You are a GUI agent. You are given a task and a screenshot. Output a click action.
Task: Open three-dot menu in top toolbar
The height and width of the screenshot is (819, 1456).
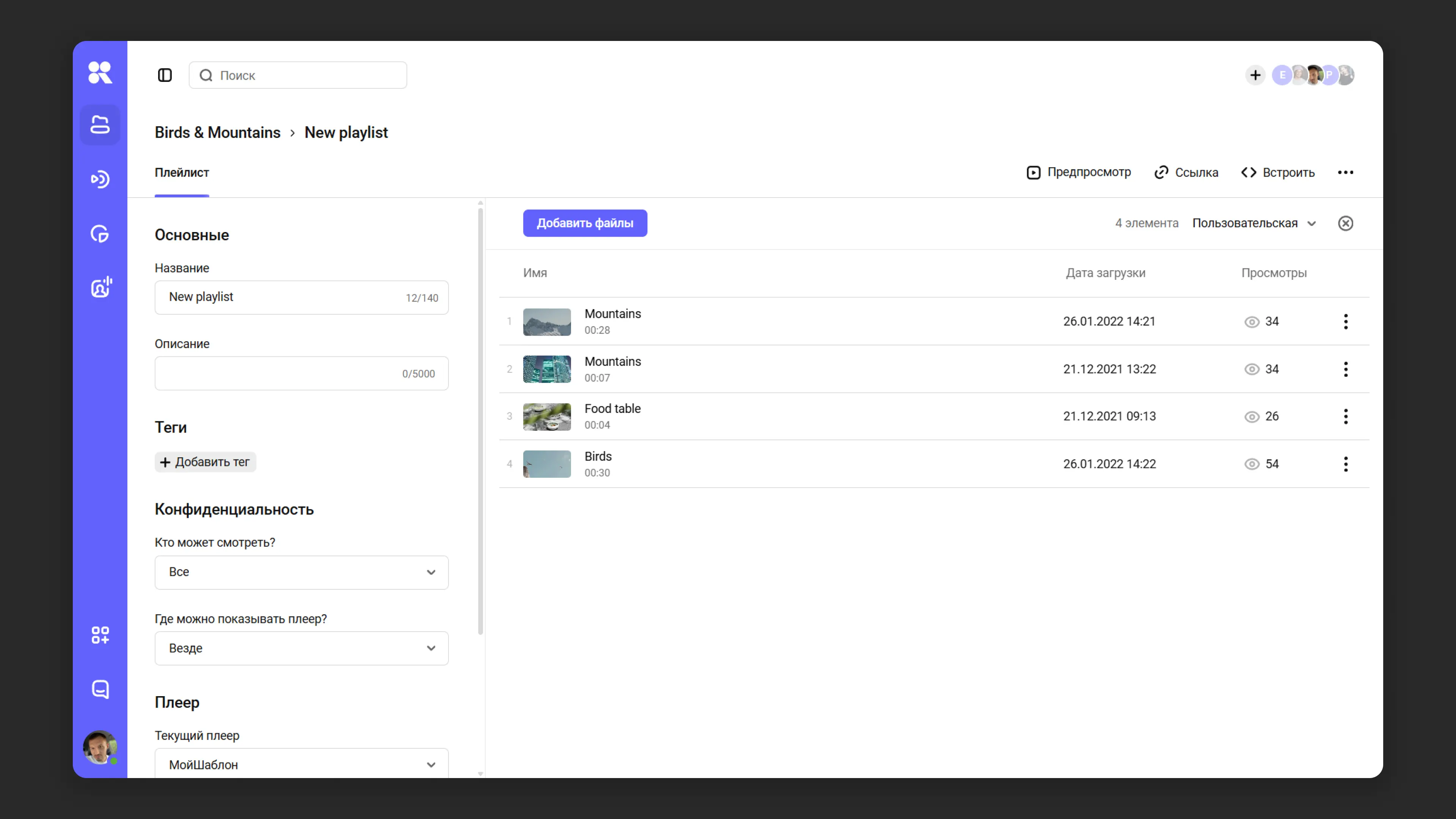[1345, 173]
